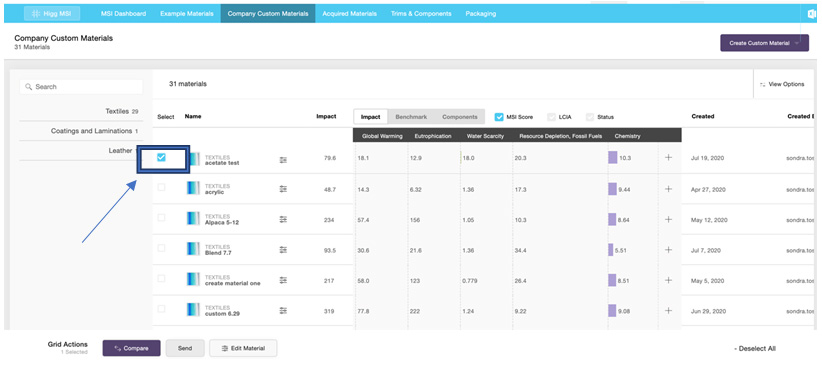Image resolution: width=822 pixels, height=367 pixels.
Task: Click the acetate test material thumbnail
Action: pos(194,159)
